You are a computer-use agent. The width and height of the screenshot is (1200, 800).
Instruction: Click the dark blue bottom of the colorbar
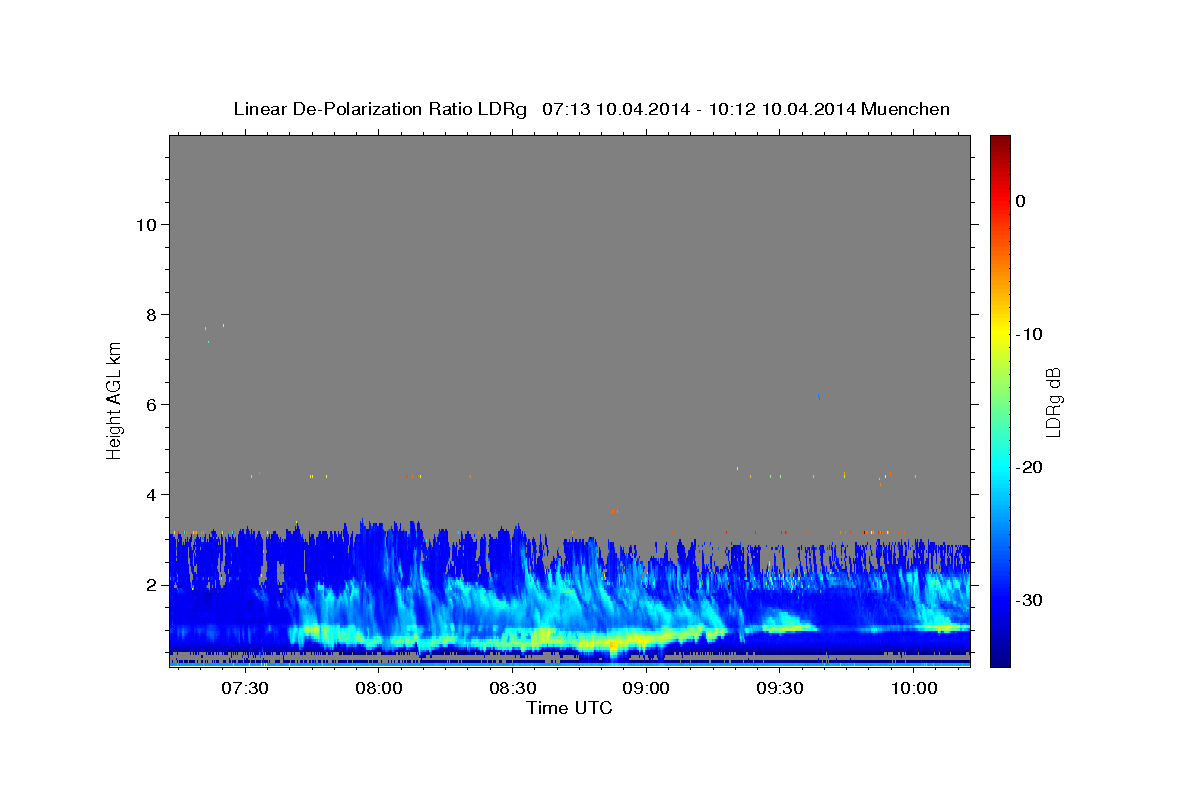1000,658
